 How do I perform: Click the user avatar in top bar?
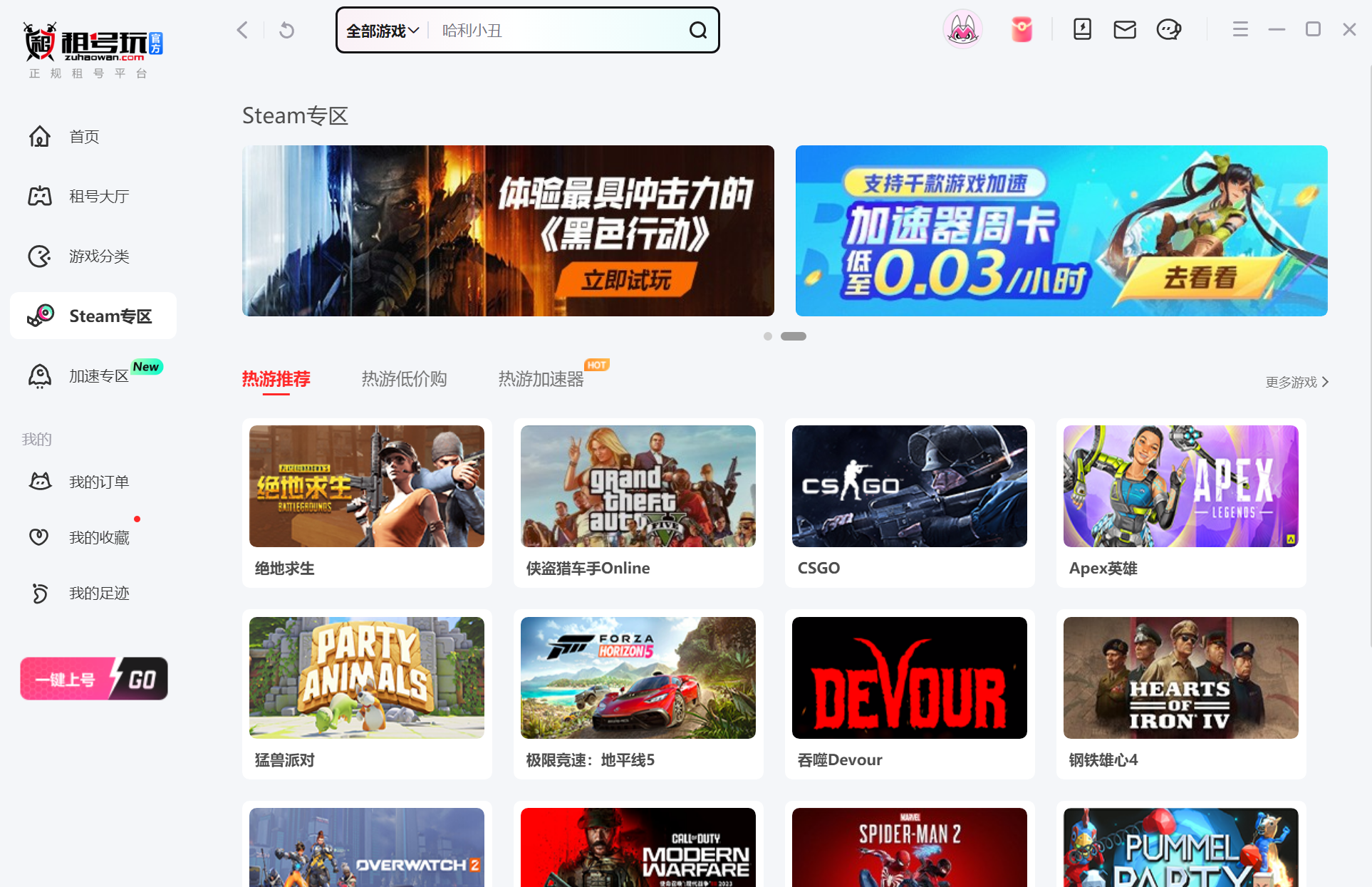coord(962,29)
